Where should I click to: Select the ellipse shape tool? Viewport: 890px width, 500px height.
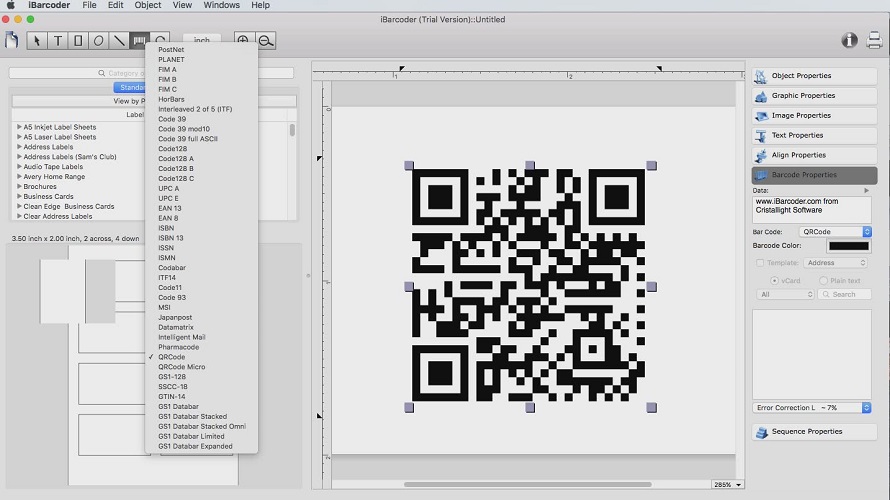(x=99, y=41)
